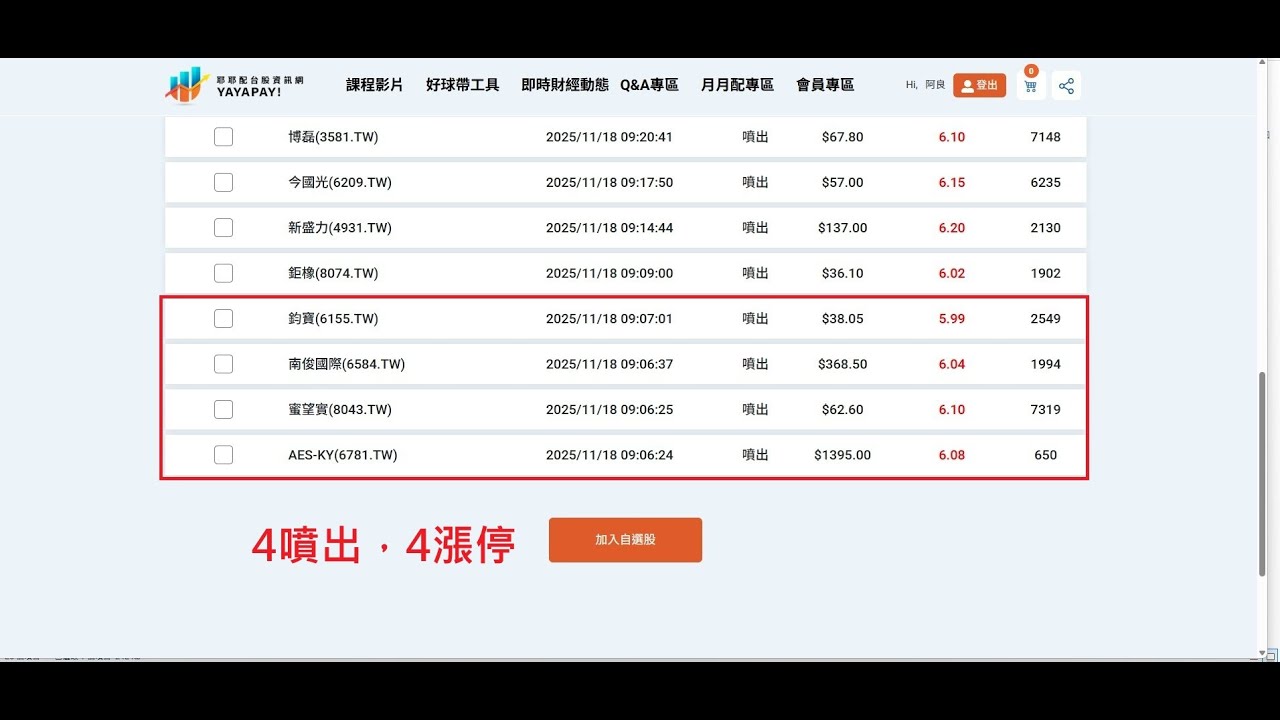Screen dimensions: 1280x720
Task: Click volume value 1994
Action: tap(1045, 364)
